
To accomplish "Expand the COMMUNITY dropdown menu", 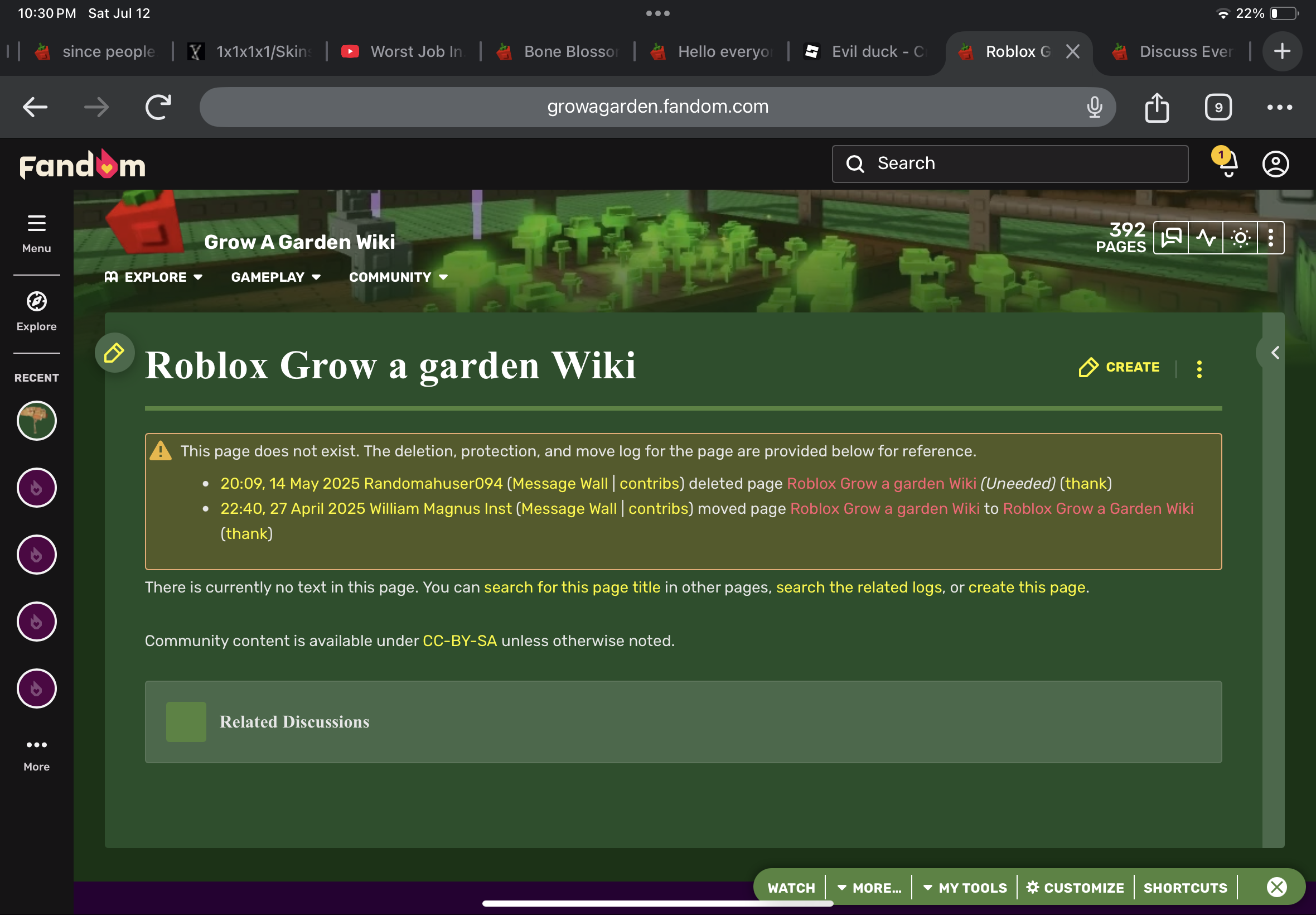I will coord(398,277).
